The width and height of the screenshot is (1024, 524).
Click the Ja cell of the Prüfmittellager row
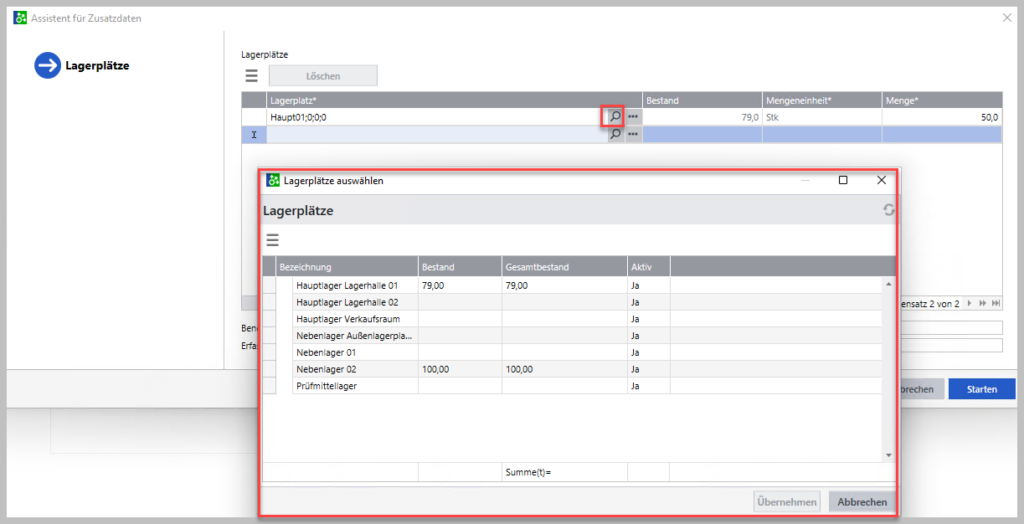(x=648, y=385)
